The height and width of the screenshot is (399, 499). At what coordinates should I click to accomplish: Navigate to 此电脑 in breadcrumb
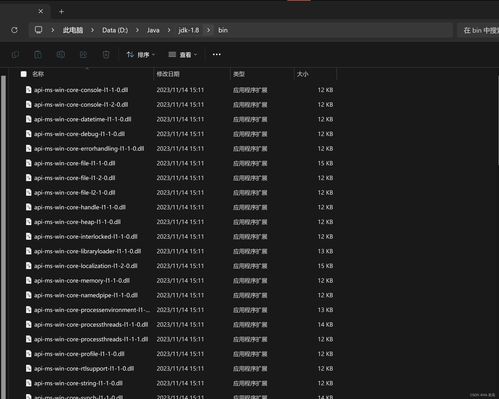pos(73,30)
